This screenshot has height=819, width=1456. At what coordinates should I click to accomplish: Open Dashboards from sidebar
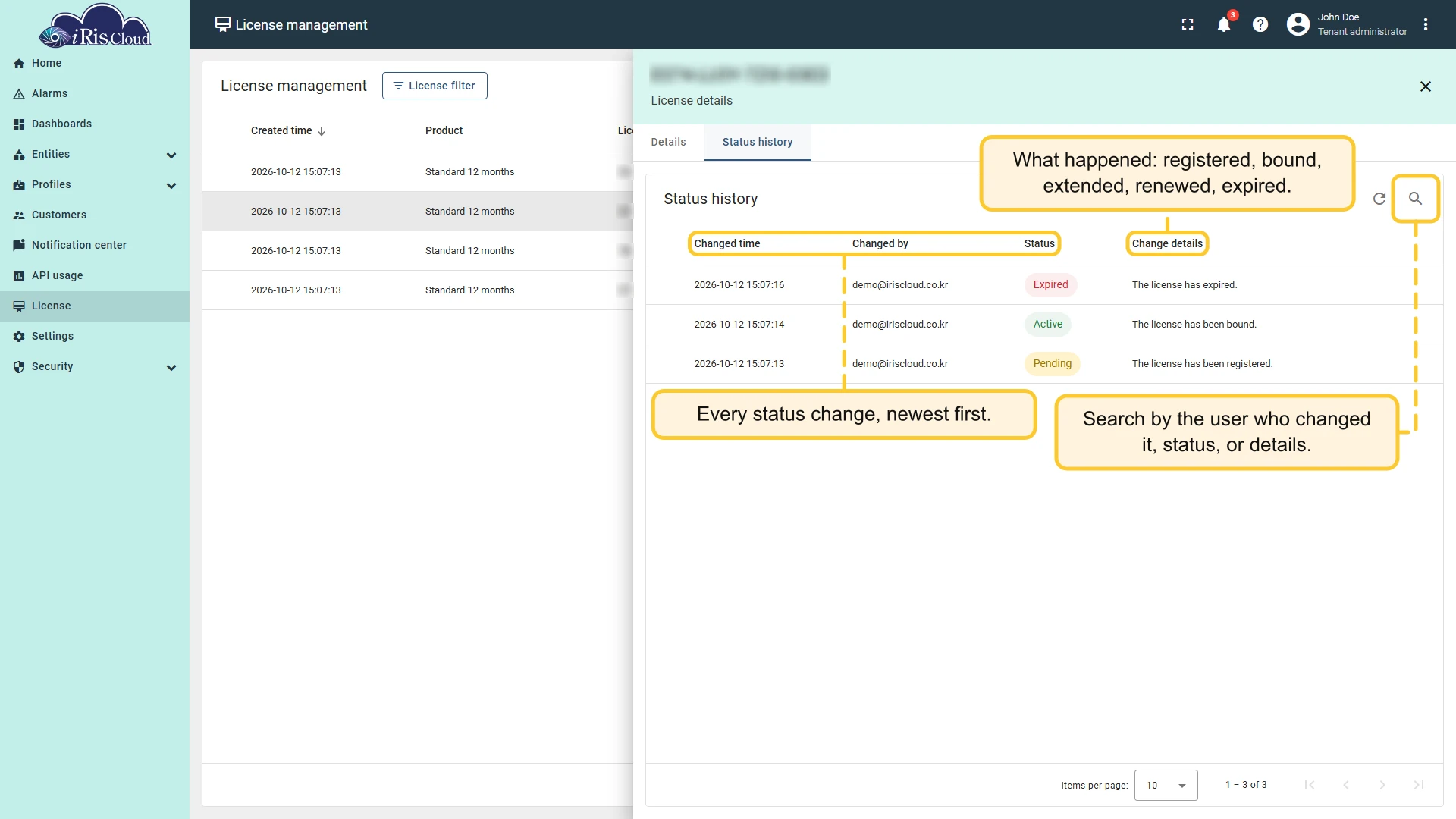click(95, 124)
